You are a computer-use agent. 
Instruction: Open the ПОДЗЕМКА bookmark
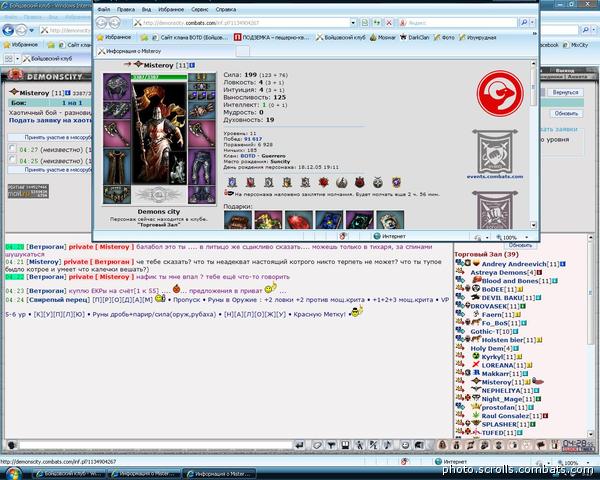point(273,37)
